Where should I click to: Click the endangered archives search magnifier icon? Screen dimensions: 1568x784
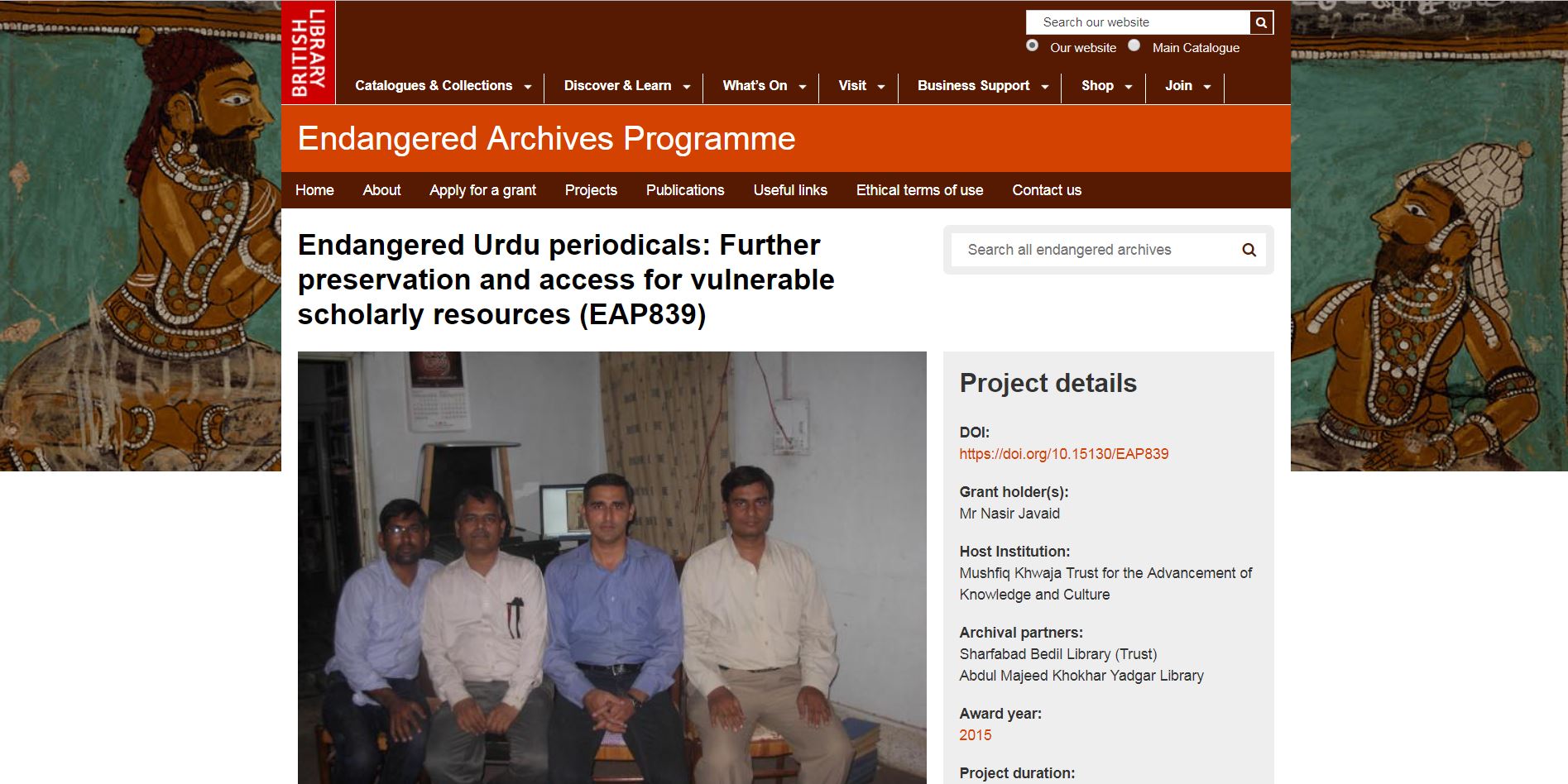pyautogui.click(x=1249, y=250)
